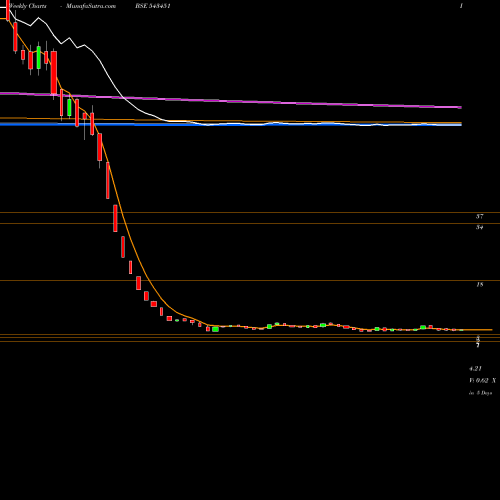This screenshot has width=500, height=500.
Task: Click the price level label '34'
Action: pyautogui.click(x=479, y=227)
